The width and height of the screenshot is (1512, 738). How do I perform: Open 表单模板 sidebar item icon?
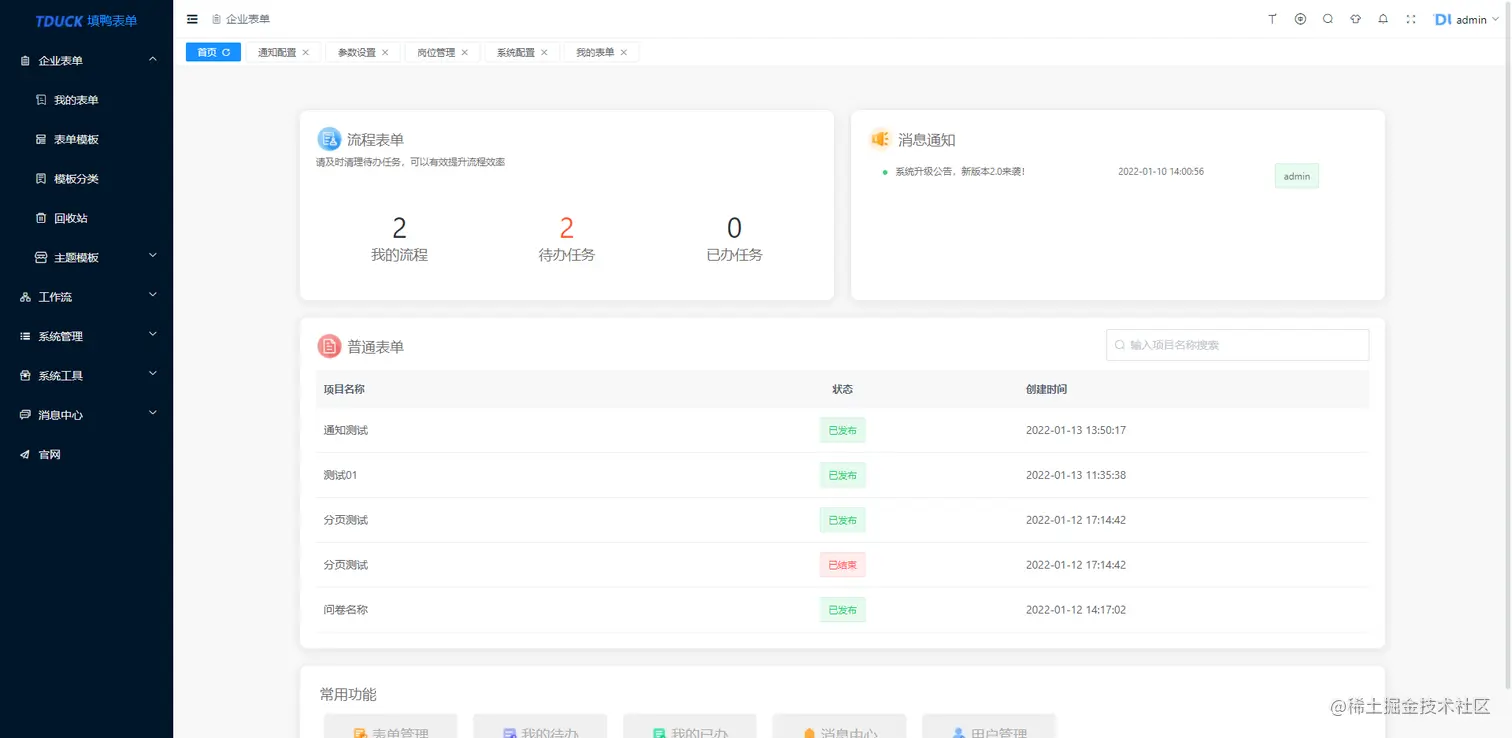click(41, 139)
